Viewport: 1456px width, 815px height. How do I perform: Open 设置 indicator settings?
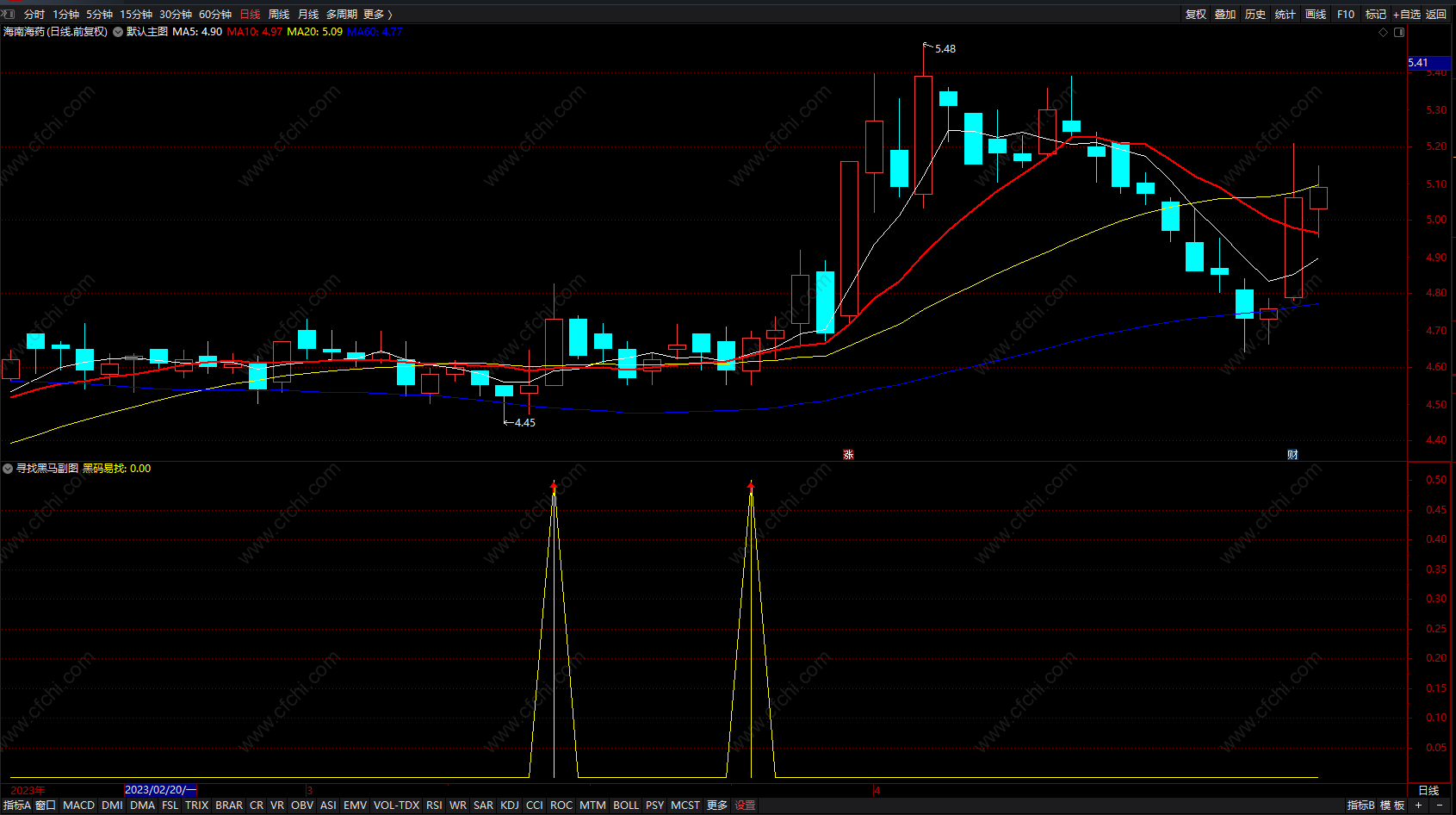click(x=745, y=806)
